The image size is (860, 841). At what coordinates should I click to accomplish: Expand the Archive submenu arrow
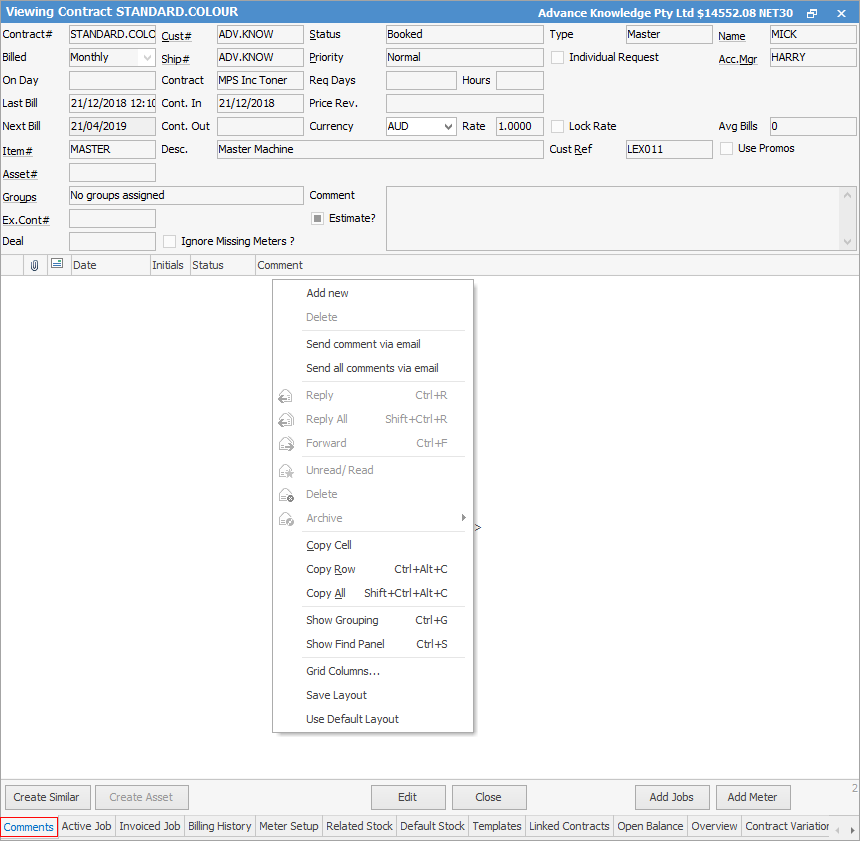(x=463, y=518)
